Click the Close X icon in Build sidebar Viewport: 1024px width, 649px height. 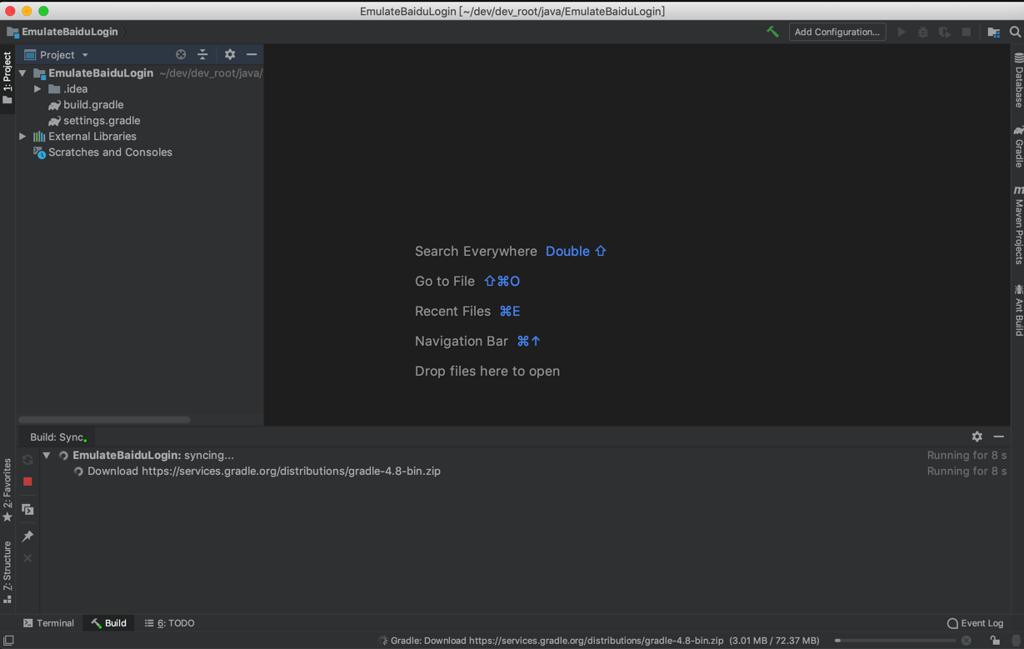coord(27,558)
